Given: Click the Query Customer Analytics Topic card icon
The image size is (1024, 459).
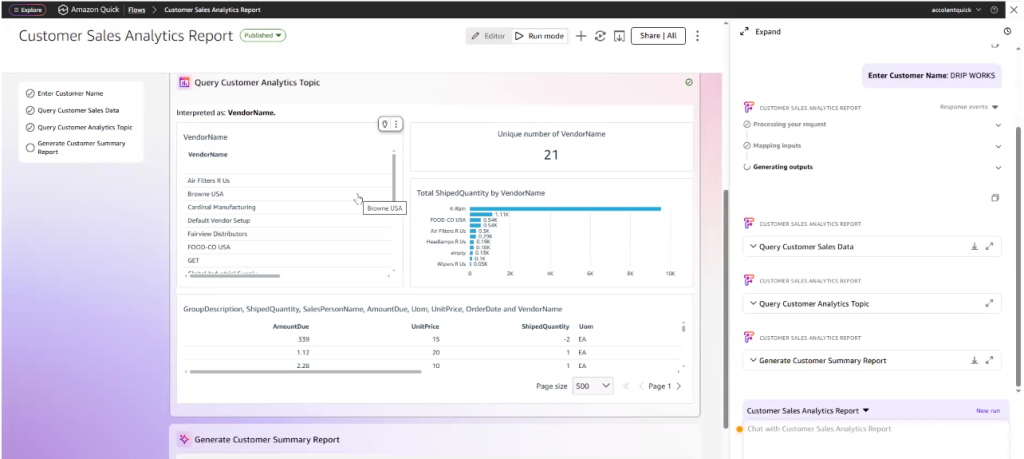Looking at the screenshot, I should click(184, 82).
